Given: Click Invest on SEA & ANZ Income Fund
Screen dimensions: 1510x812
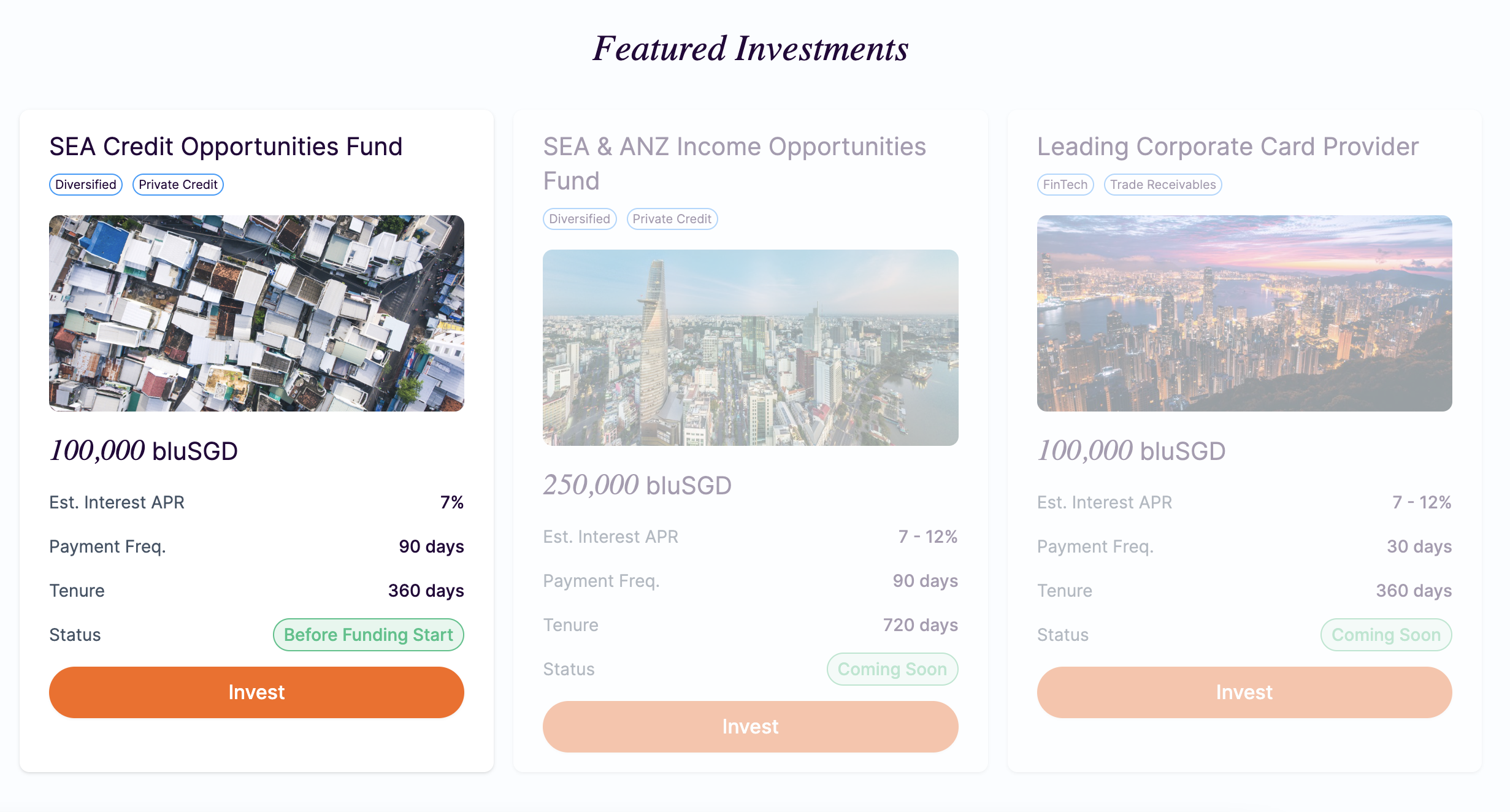Looking at the screenshot, I should point(750,726).
